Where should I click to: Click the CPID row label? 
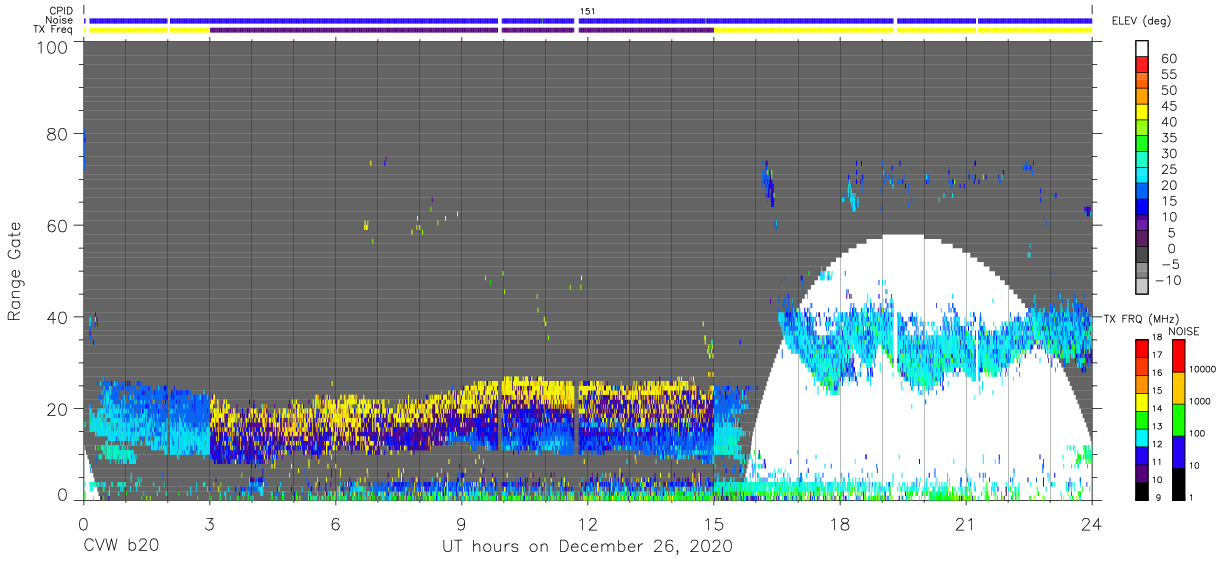(63, 11)
